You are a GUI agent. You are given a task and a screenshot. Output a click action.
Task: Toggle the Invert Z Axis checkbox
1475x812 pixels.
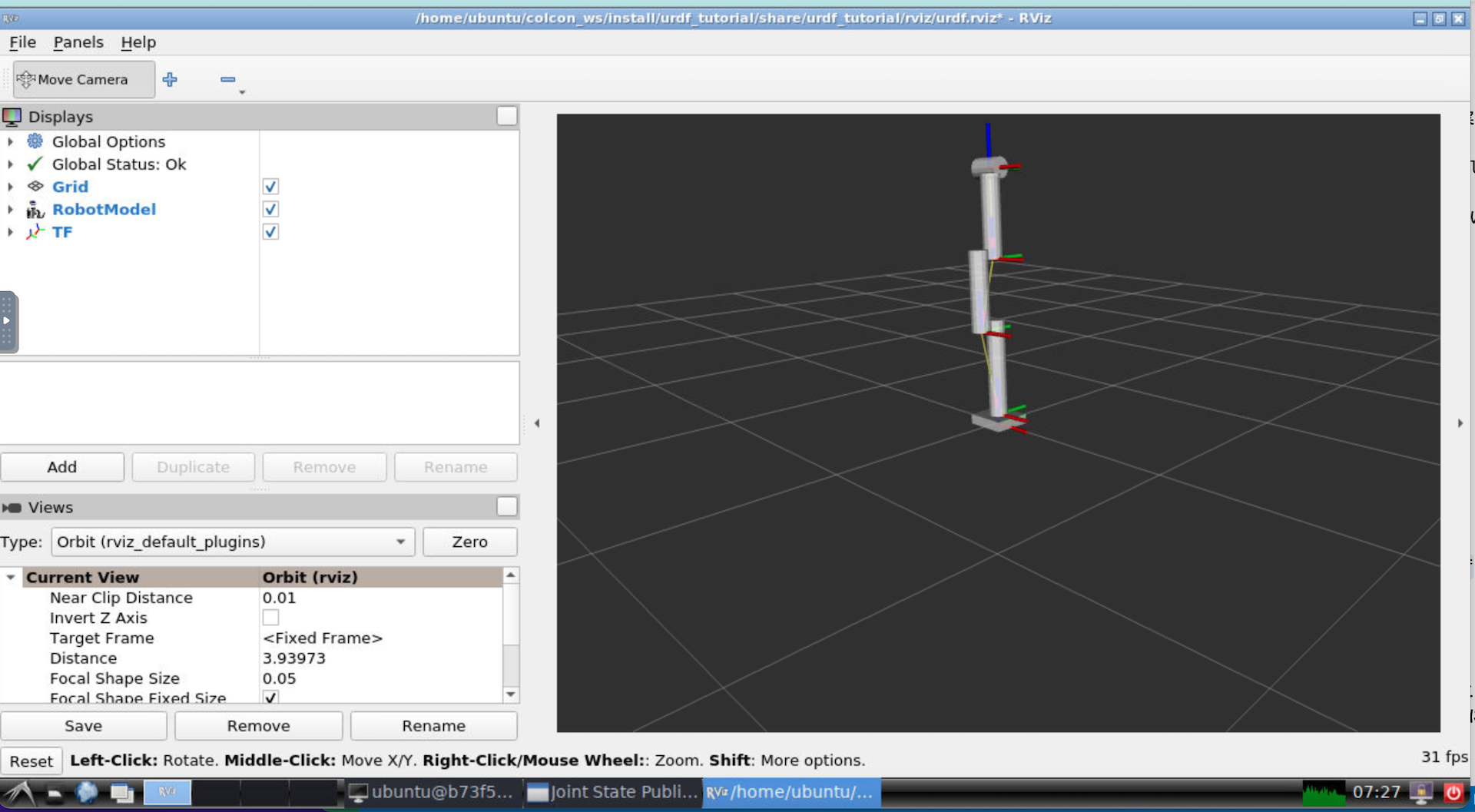(x=270, y=618)
